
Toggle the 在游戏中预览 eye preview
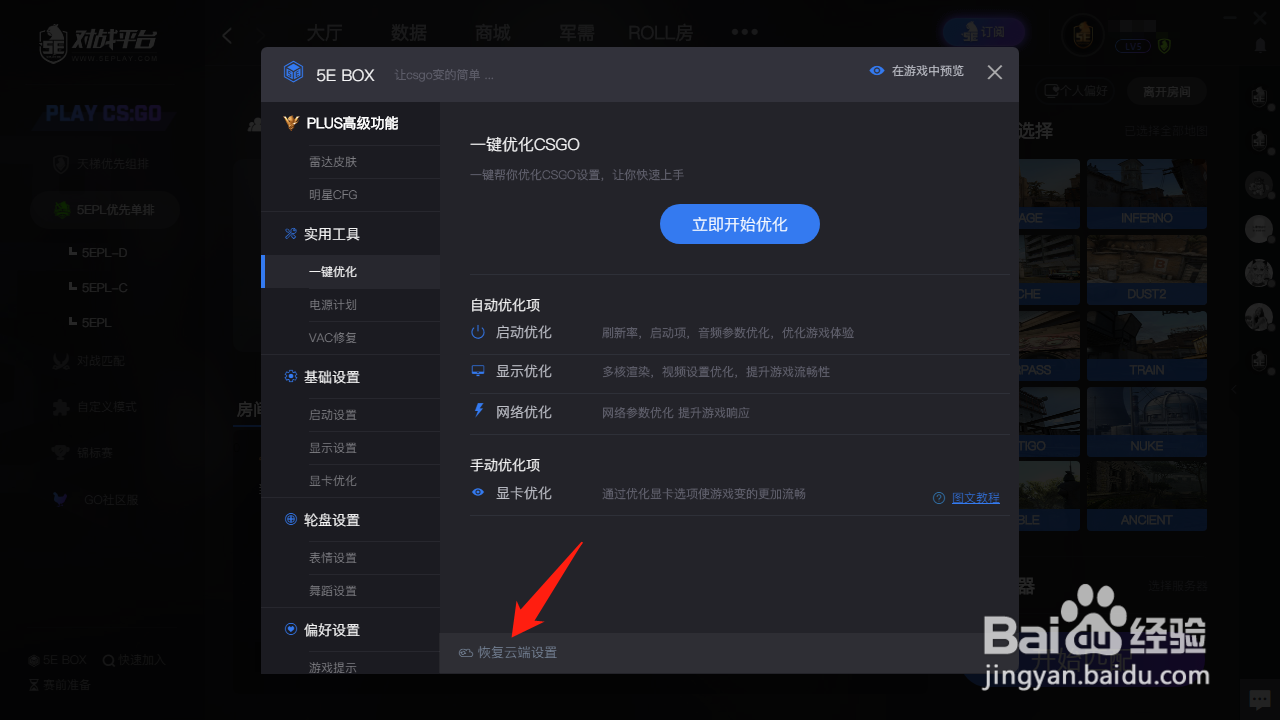coord(917,71)
